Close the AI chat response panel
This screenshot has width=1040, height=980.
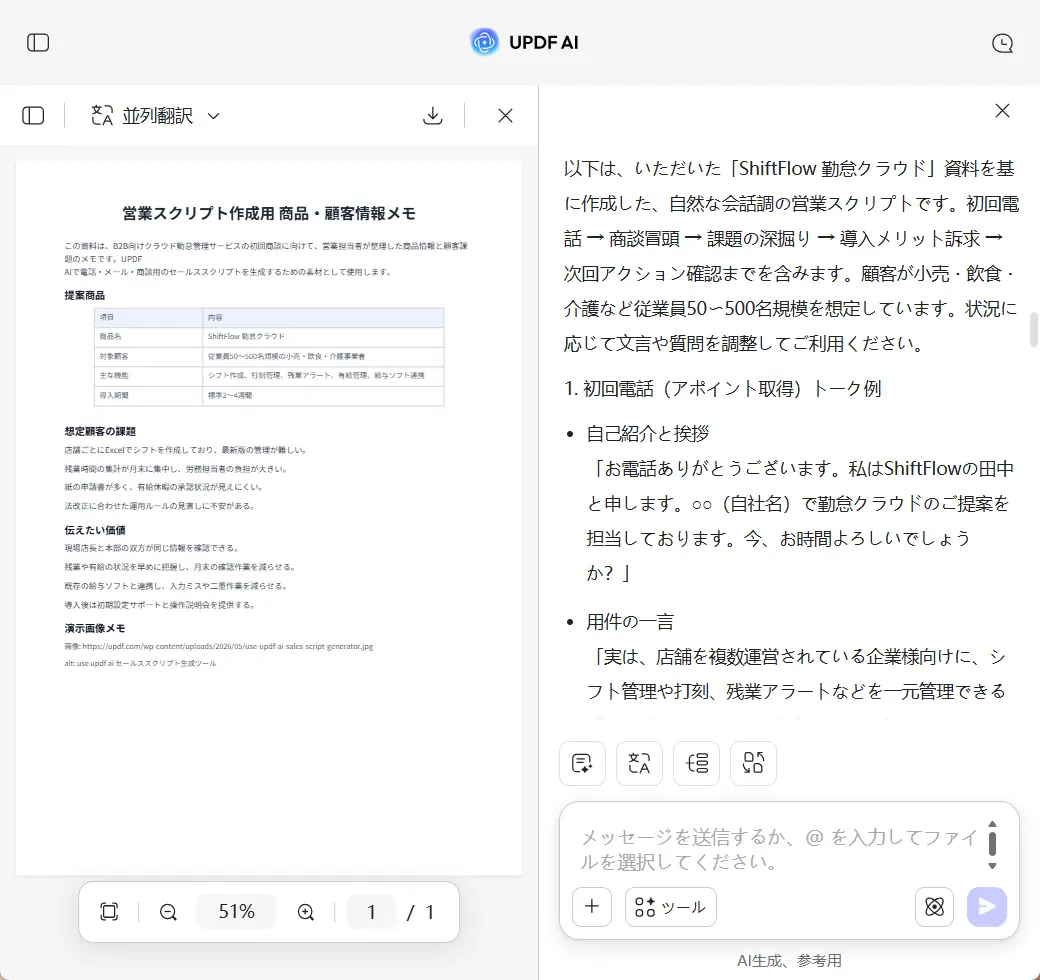tap(1002, 111)
